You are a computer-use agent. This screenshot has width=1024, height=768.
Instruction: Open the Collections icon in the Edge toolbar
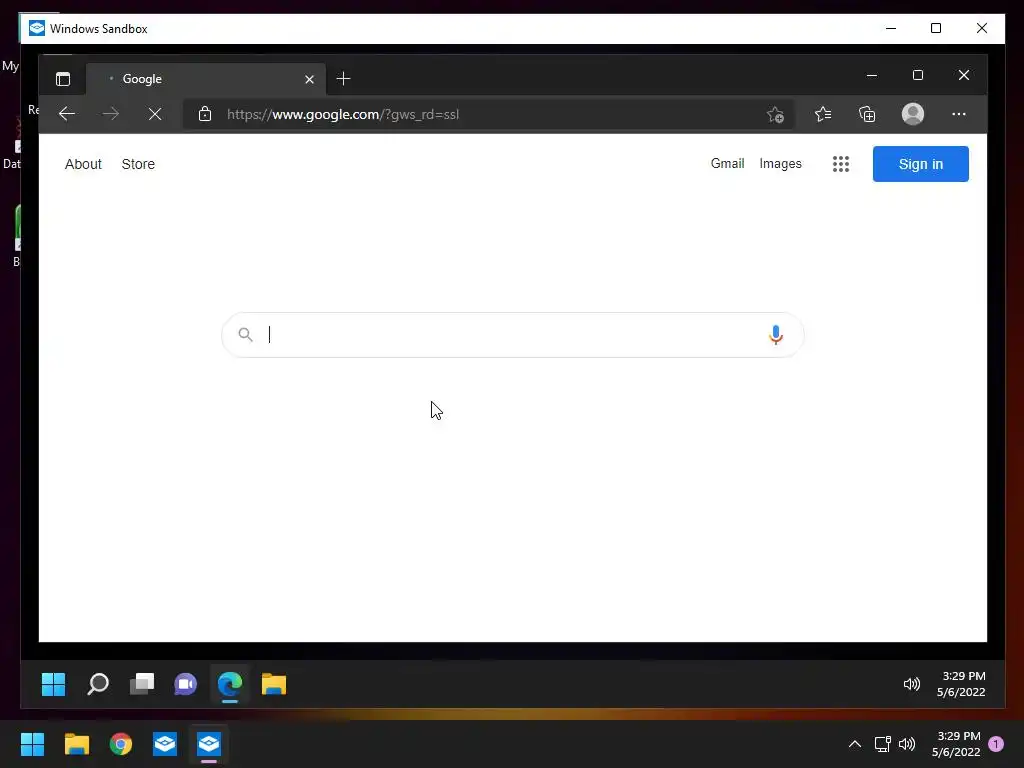pyautogui.click(x=867, y=114)
